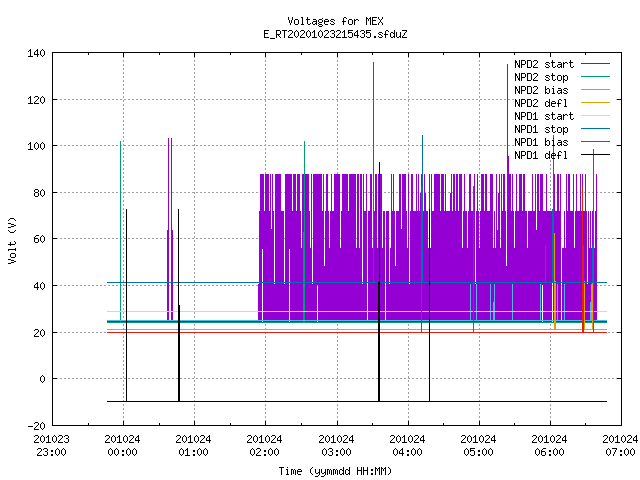Viewport: 640px width, 480px height.
Task: Click the orange NPD2 defl legend line
Action: point(595,102)
